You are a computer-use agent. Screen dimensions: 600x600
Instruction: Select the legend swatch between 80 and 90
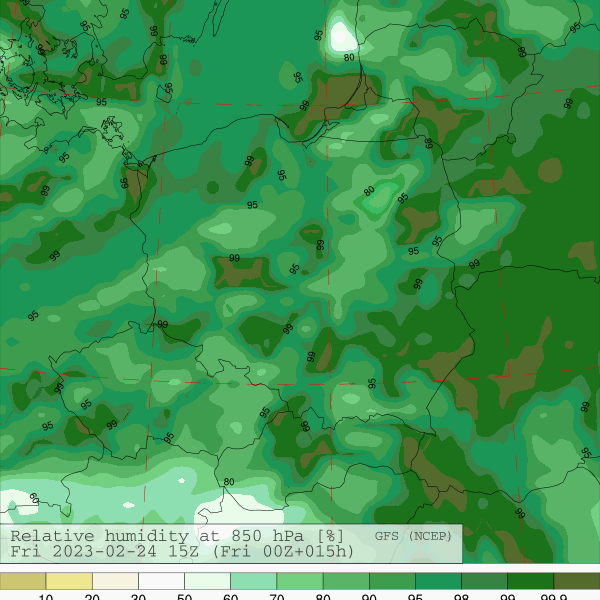346,581
